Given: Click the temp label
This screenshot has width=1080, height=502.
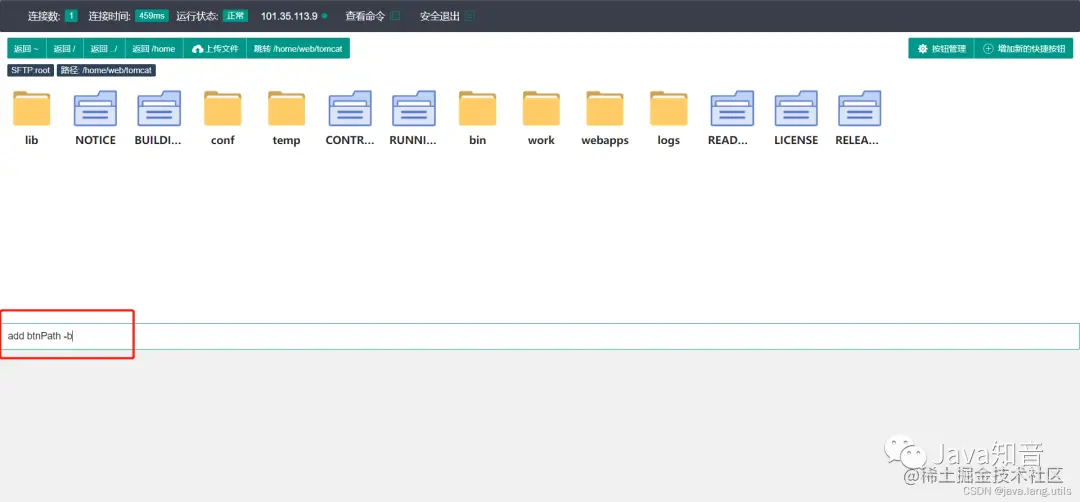Looking at the screenshot, I should pyautogui.click(x=287, y=140).
